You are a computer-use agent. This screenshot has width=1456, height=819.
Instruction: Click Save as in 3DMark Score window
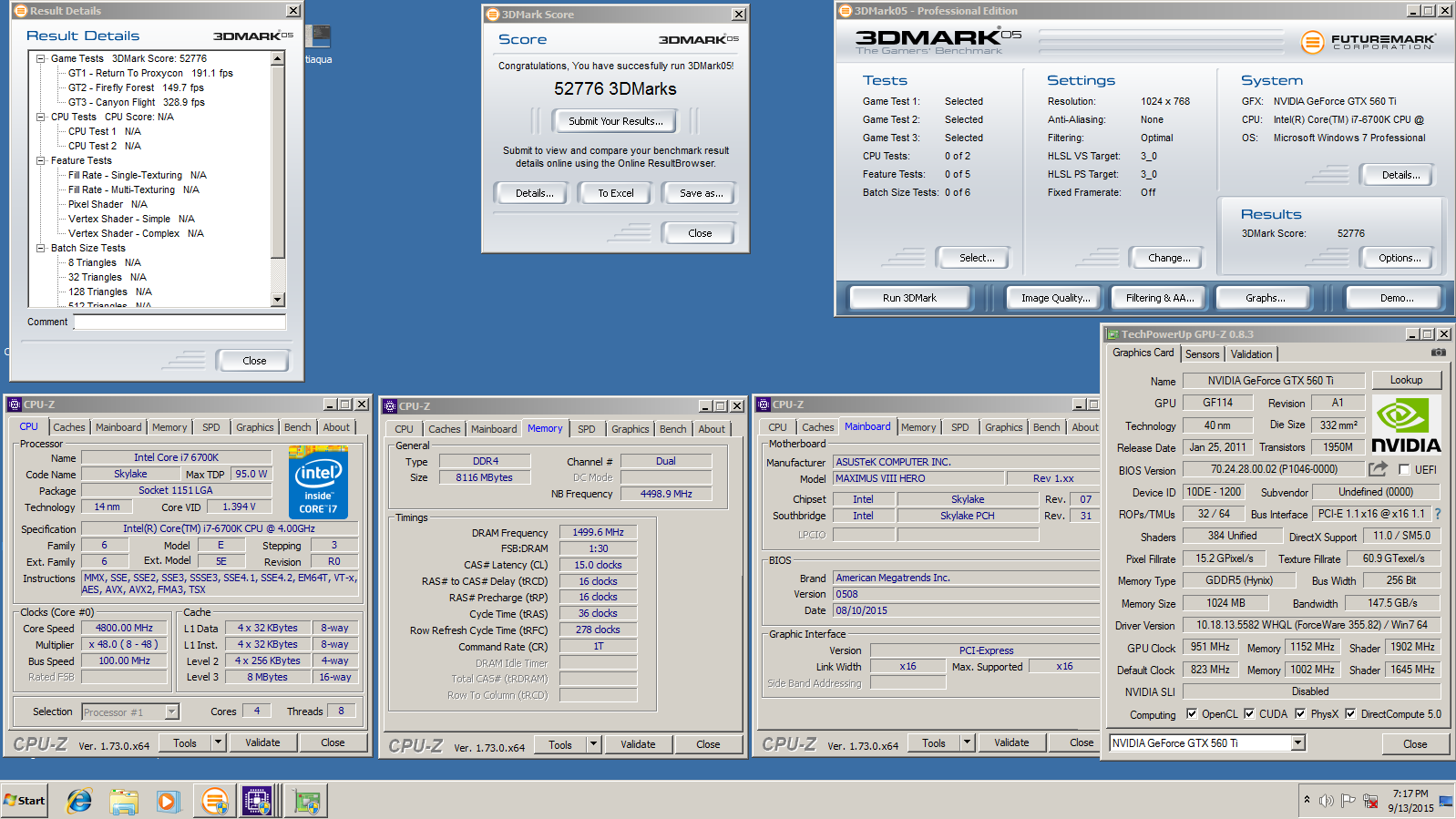pyautogui.click(x=701, y=193)
